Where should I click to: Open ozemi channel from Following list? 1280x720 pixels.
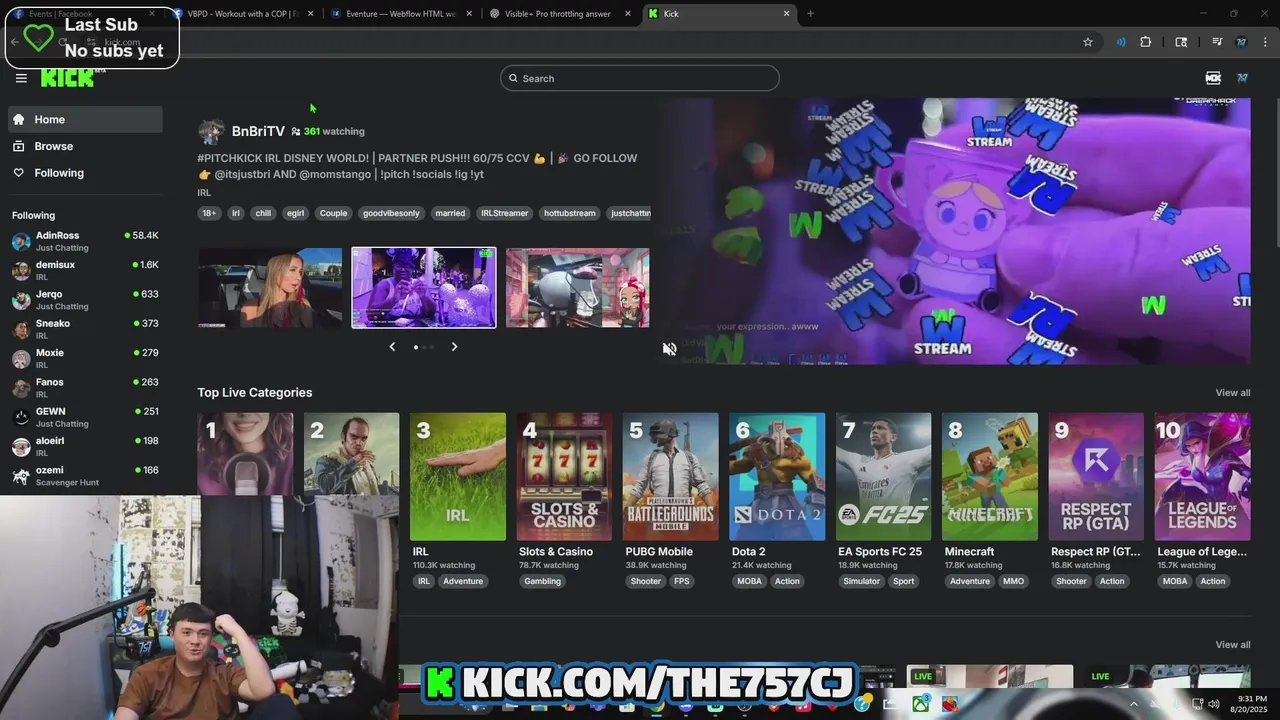(x=85, y=475)
